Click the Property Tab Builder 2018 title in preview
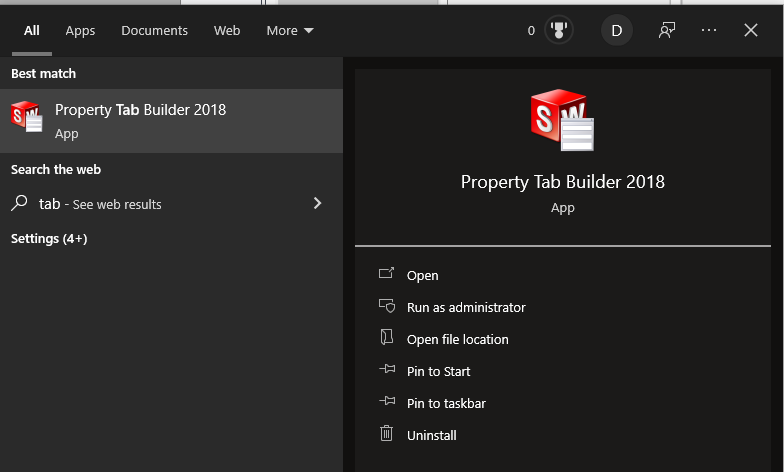 [x=562, y=182]
